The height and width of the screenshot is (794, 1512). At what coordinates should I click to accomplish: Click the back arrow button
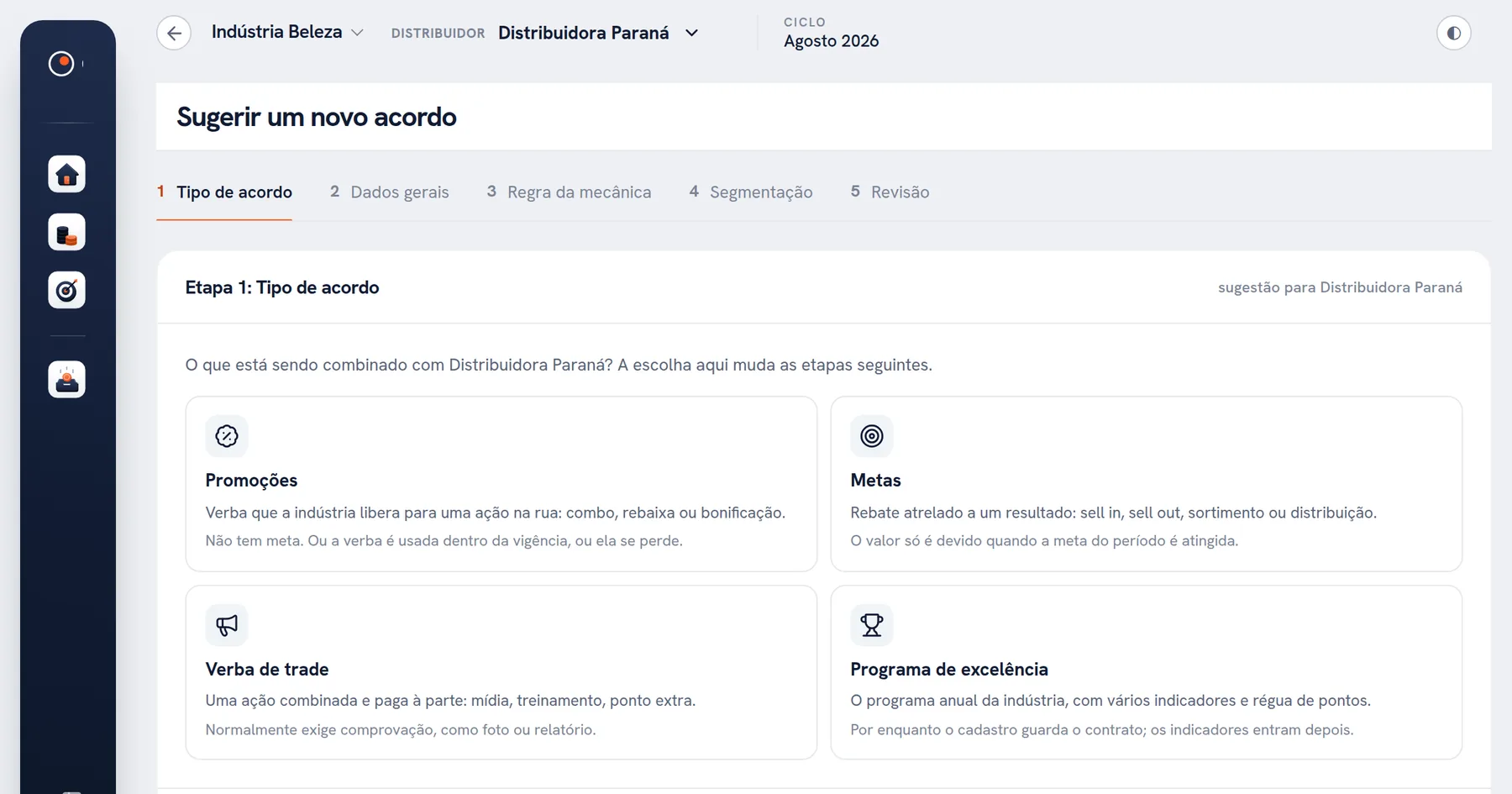[174, 33]
